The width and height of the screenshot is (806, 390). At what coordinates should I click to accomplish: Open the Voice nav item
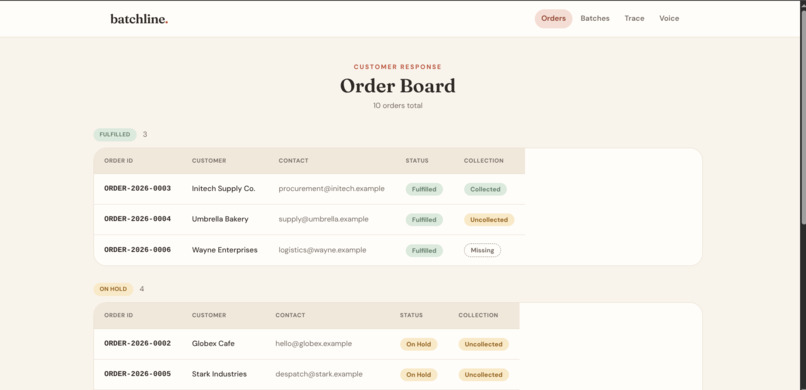tap(669, 18)
